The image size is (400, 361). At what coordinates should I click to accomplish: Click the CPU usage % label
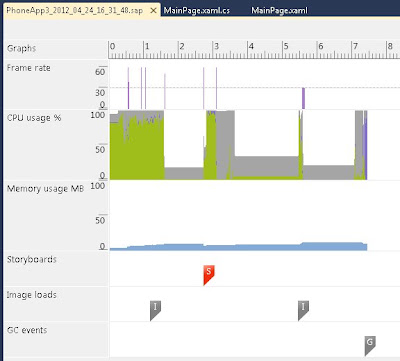pos(34,118)
